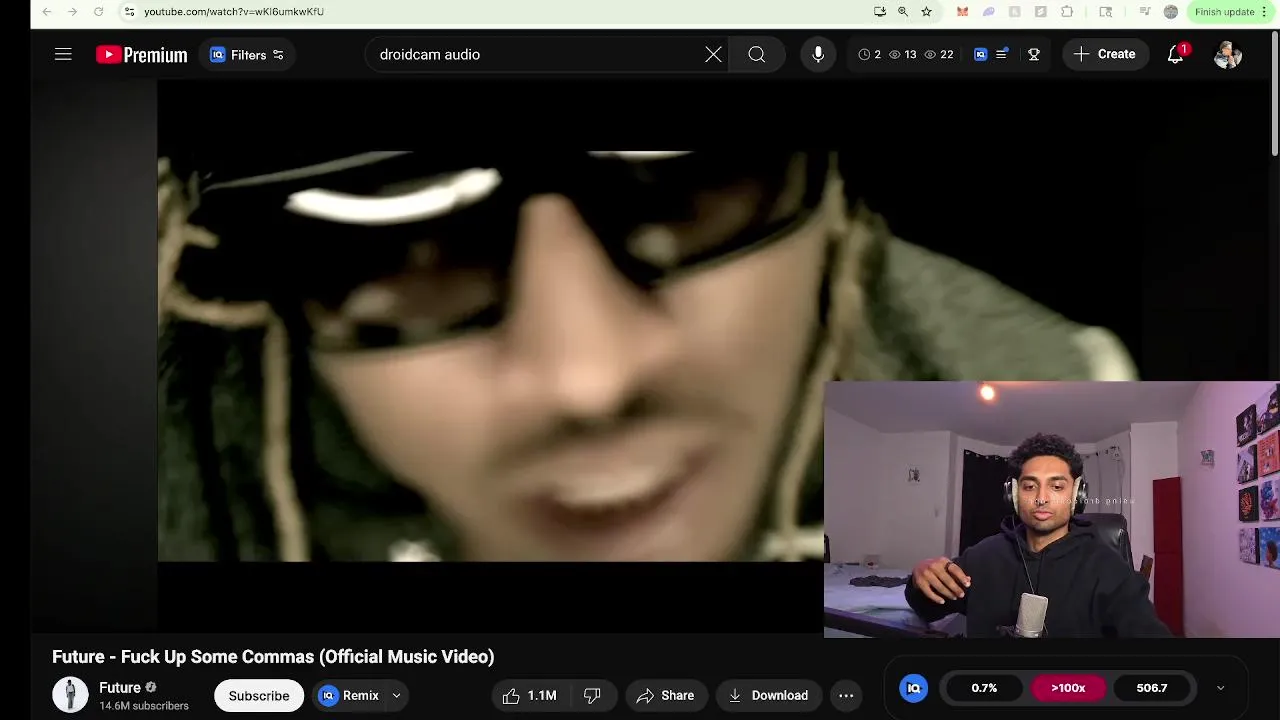Open the Chrome profile avatar
The width and height of the screenshot is (1280, 720).
[1171, 12]
